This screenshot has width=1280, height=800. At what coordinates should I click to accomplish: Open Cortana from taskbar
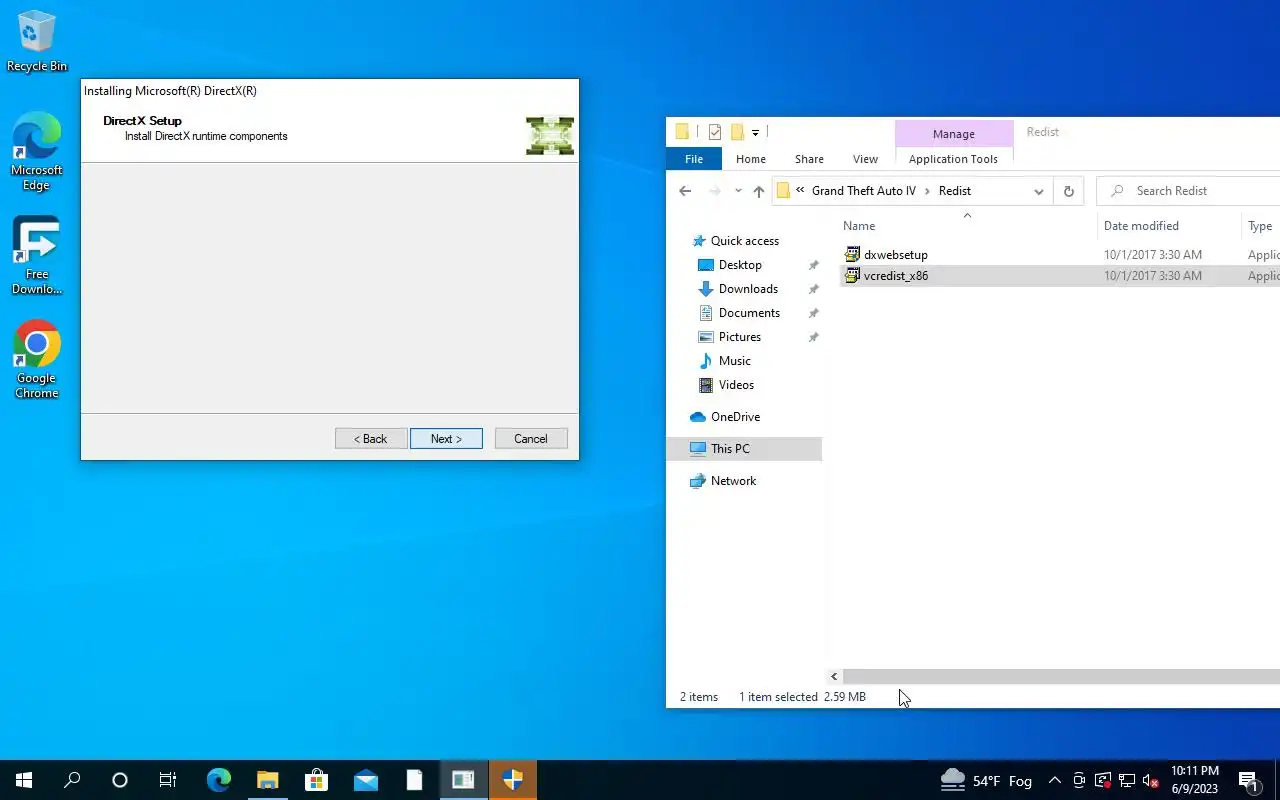pyautogui.click(x=120, y=780)
